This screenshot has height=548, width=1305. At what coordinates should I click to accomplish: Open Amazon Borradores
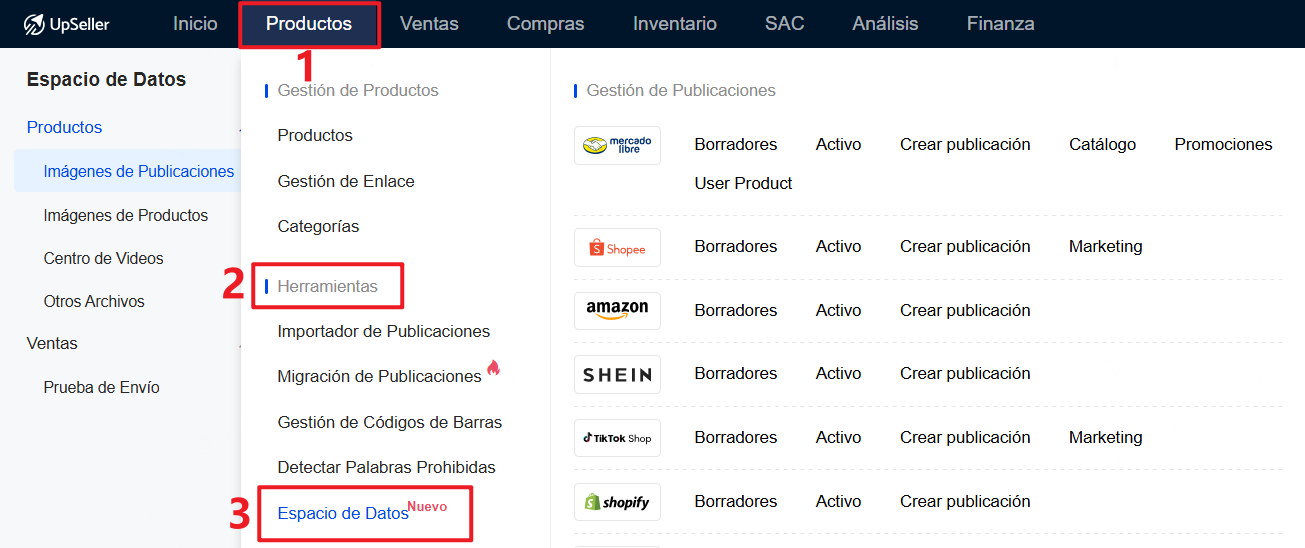[736, 310]
